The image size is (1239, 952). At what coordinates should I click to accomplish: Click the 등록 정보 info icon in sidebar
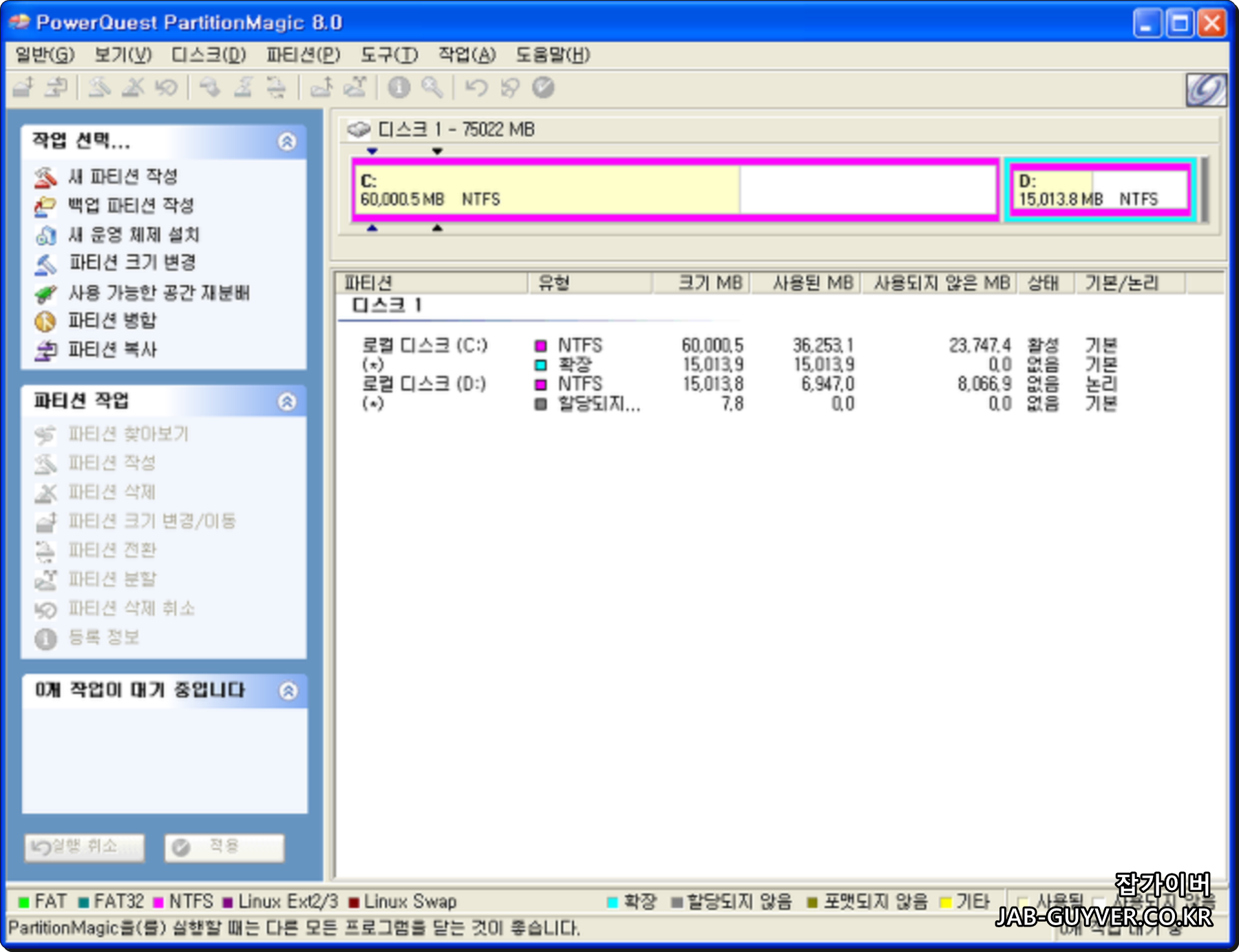(45, 639)
